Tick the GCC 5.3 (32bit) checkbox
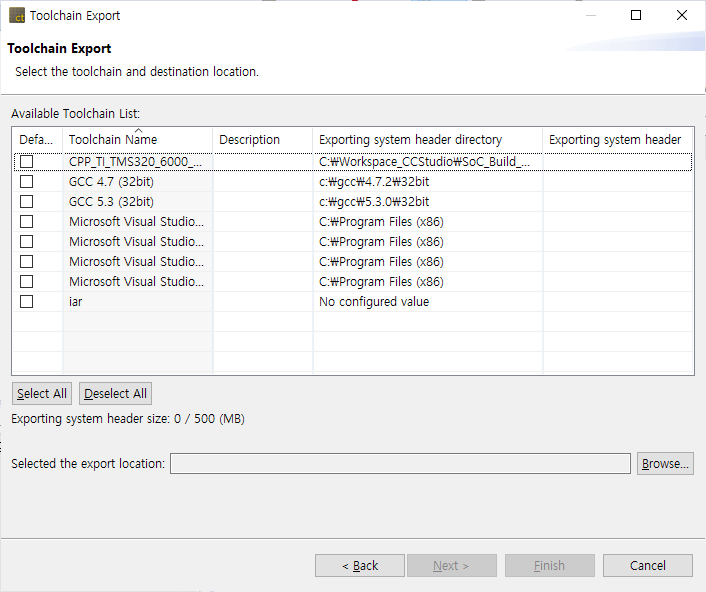This screenshot has height=592, width=706. point(27,201)
